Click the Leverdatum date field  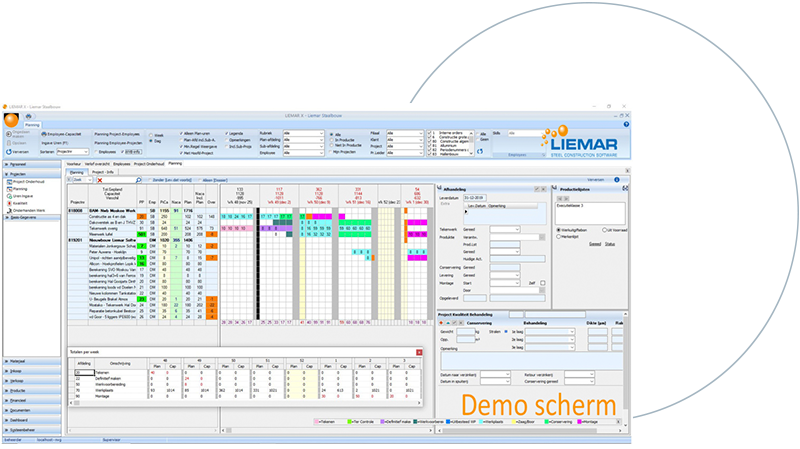coord(474,198)
